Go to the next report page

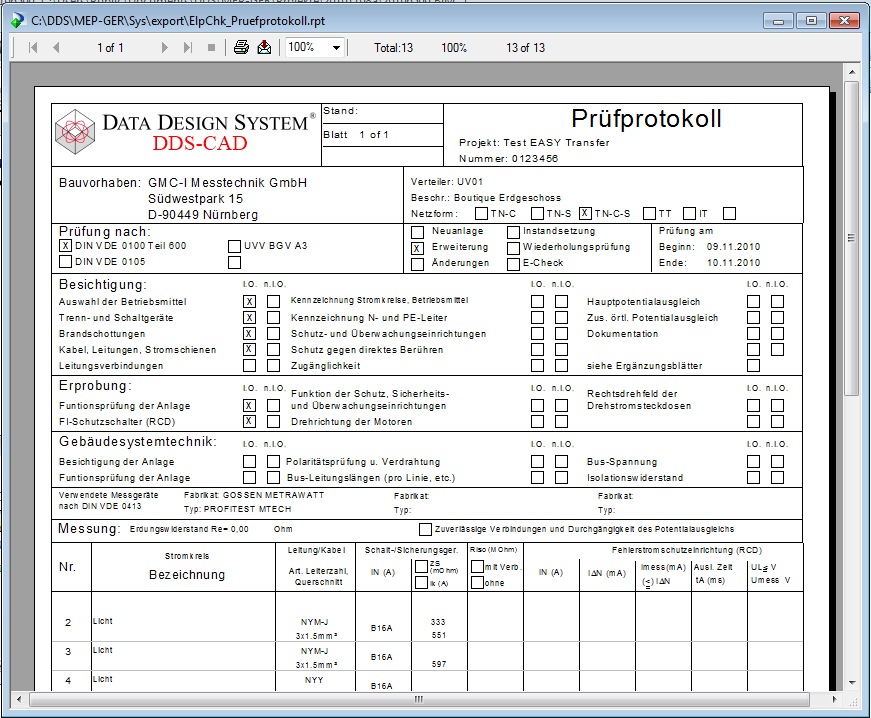click(164, 48)
